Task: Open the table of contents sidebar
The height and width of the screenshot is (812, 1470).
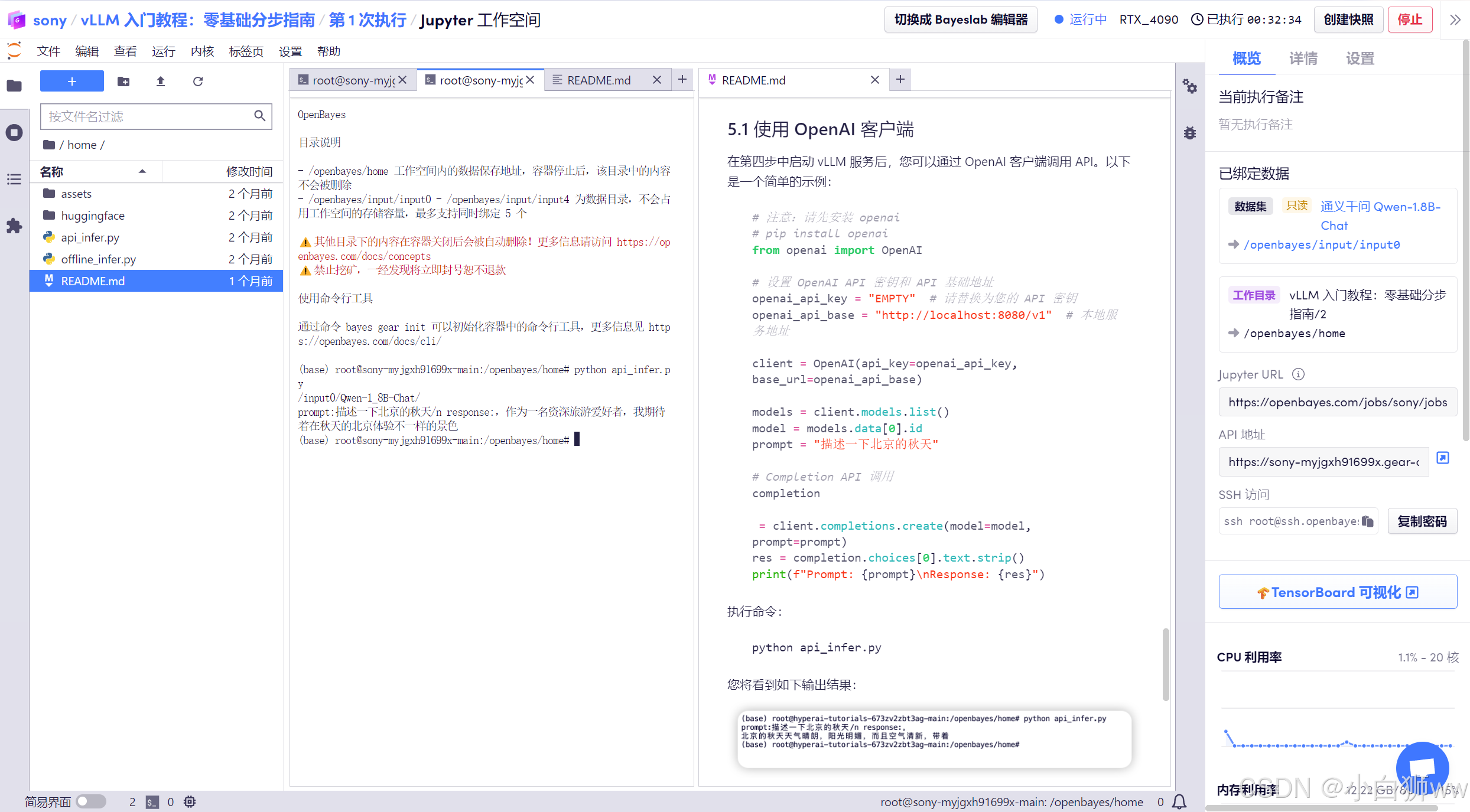Action: 14,180
